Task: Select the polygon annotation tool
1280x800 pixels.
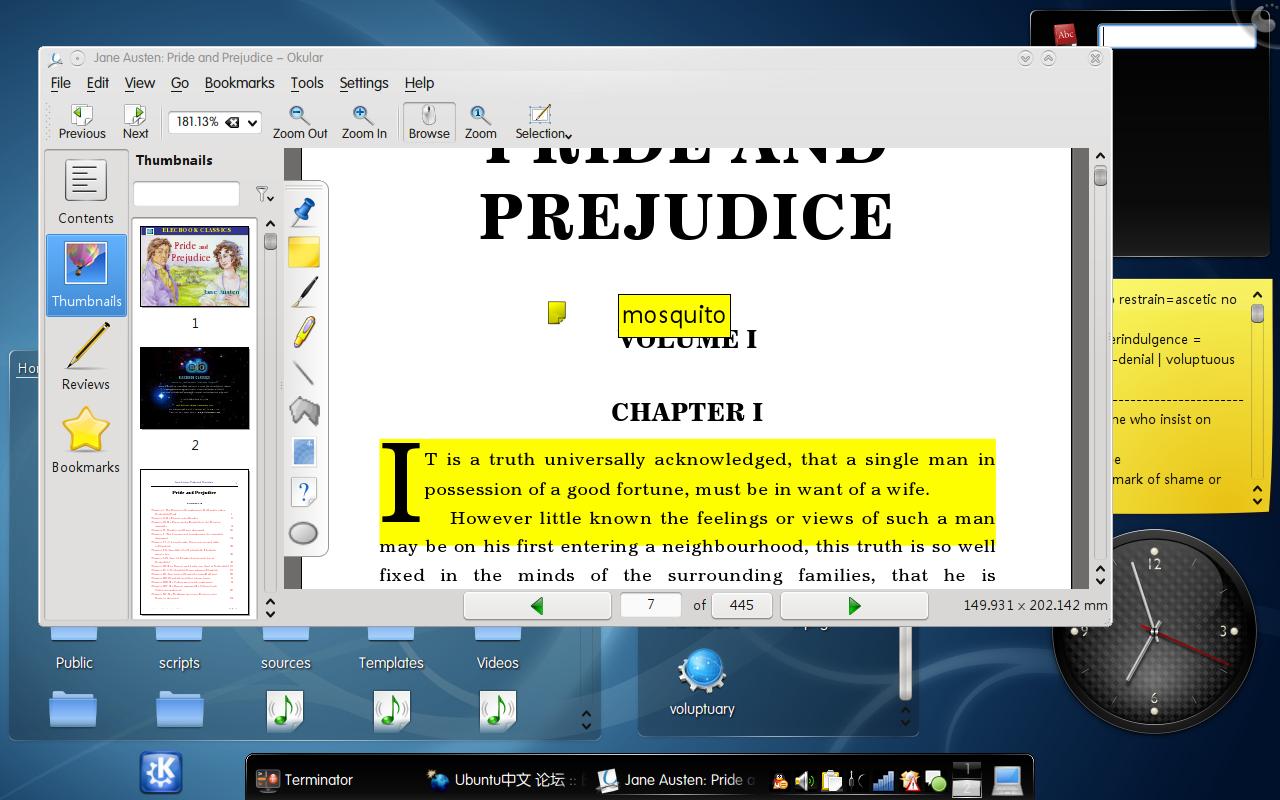Action: [x=304, y=411]
